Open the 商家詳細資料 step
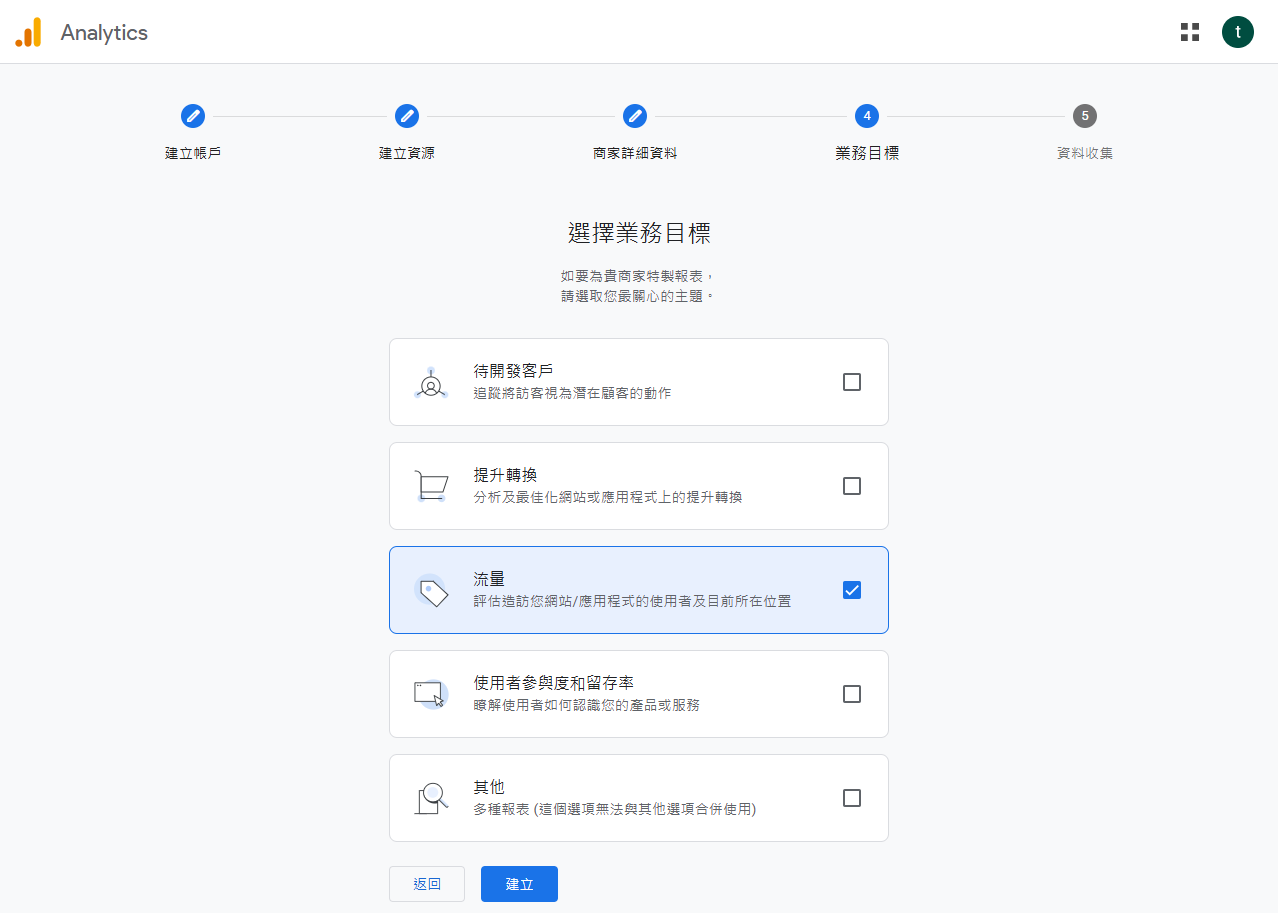1278x913 pixels. 634,116
